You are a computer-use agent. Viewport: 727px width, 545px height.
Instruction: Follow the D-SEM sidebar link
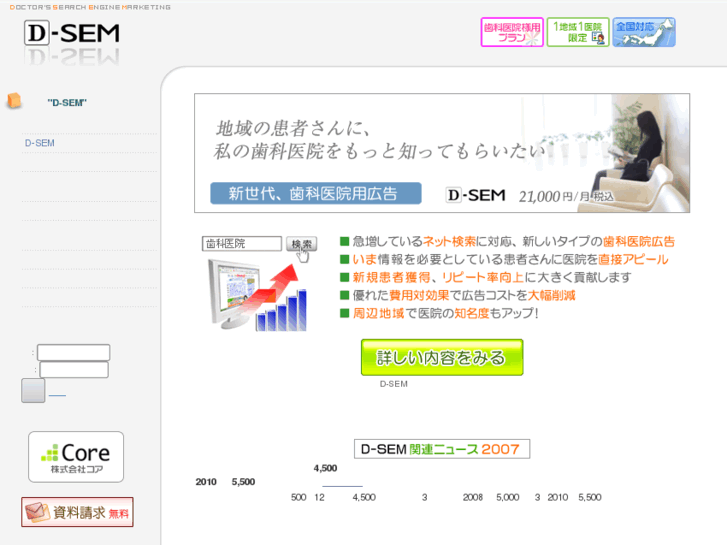pyautogui.click(x=39, y=143)
